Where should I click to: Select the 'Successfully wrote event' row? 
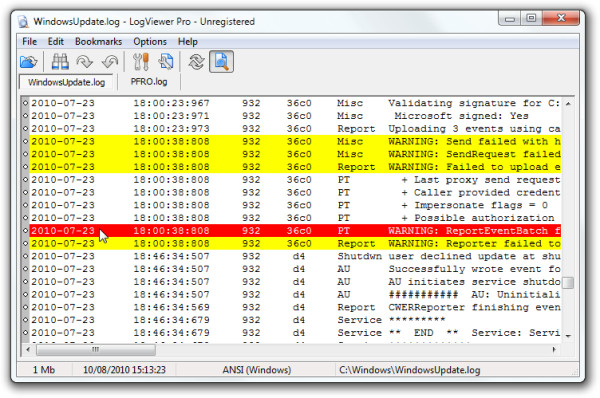[295, 269]
